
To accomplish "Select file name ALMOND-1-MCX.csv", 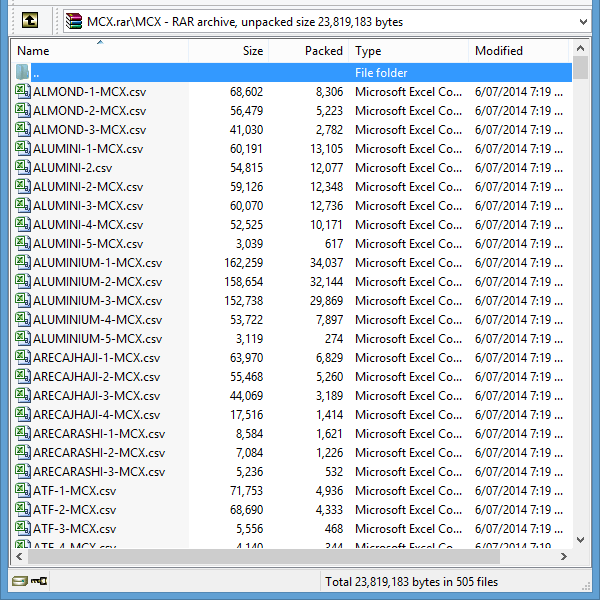I will click(90, 92).
